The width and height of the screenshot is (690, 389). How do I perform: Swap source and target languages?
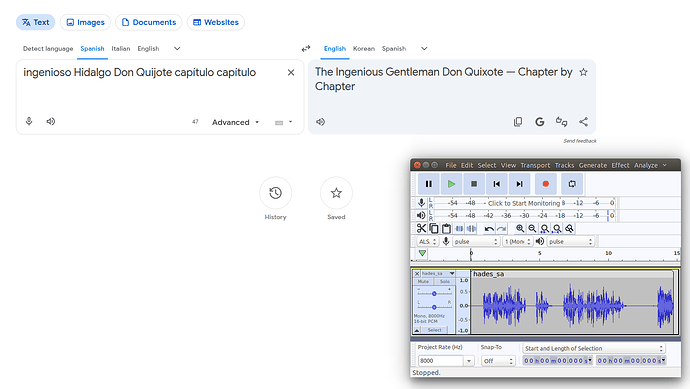coord(306,48)
